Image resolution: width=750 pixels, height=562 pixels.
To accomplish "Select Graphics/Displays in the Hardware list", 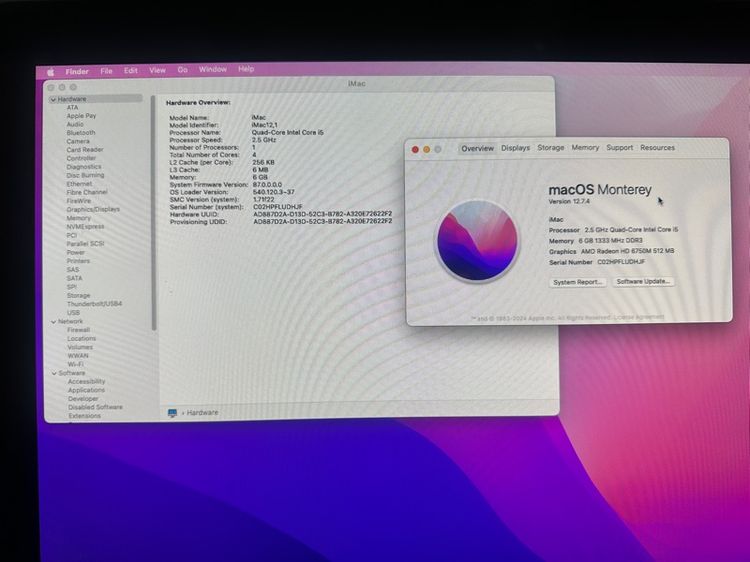I will point(93,210).
